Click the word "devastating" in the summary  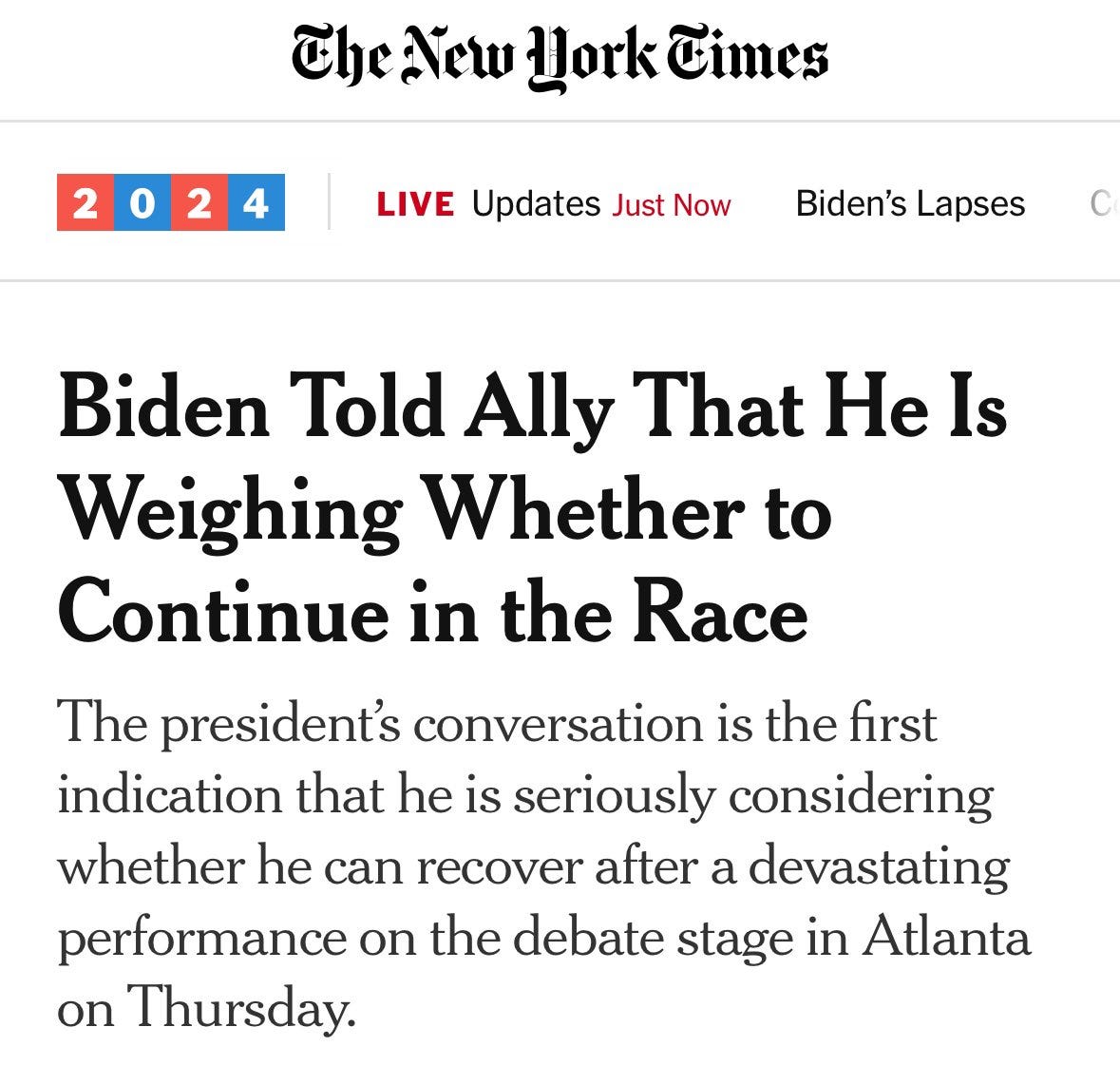880,866
